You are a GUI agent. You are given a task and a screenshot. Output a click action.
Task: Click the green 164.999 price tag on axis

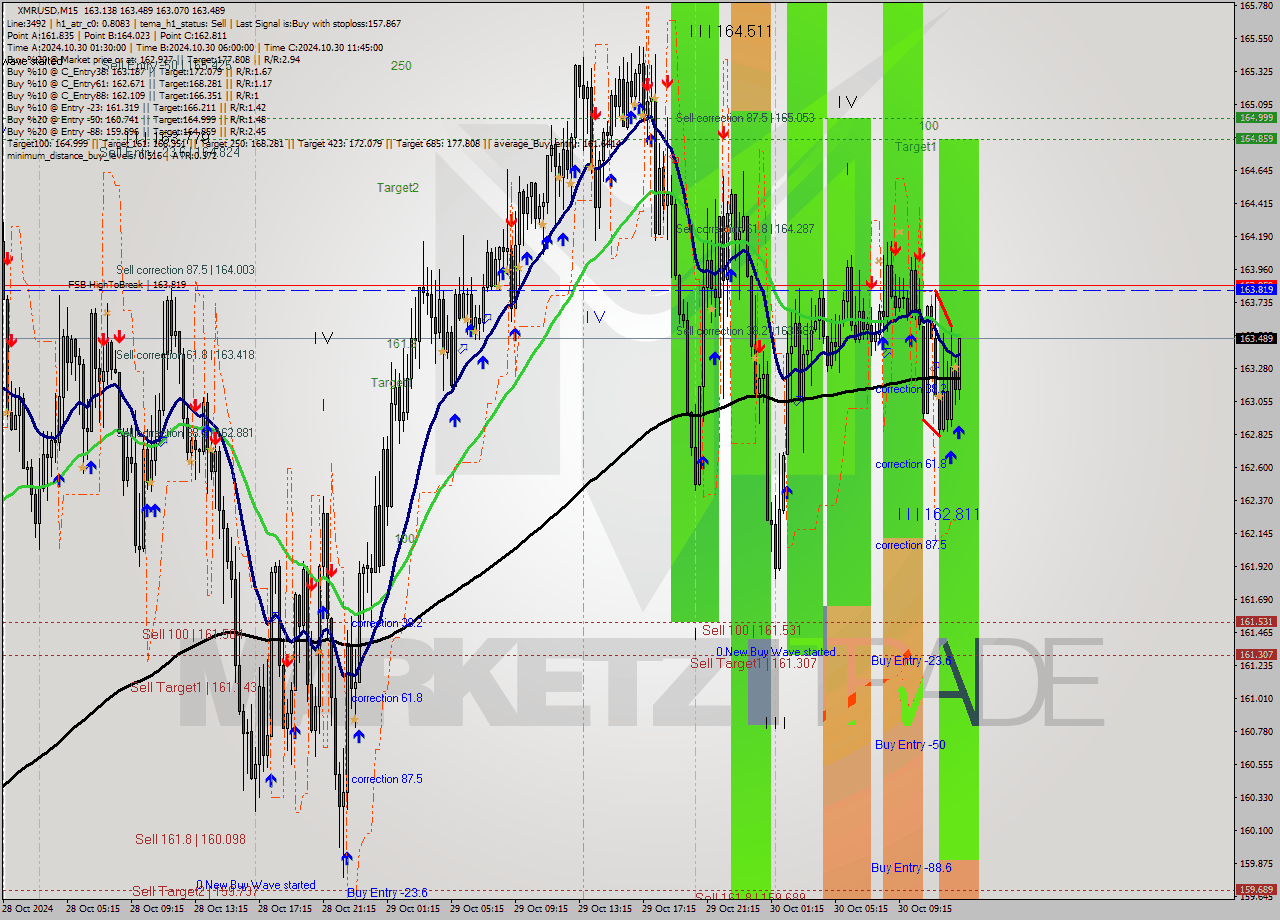point(1256,118)
